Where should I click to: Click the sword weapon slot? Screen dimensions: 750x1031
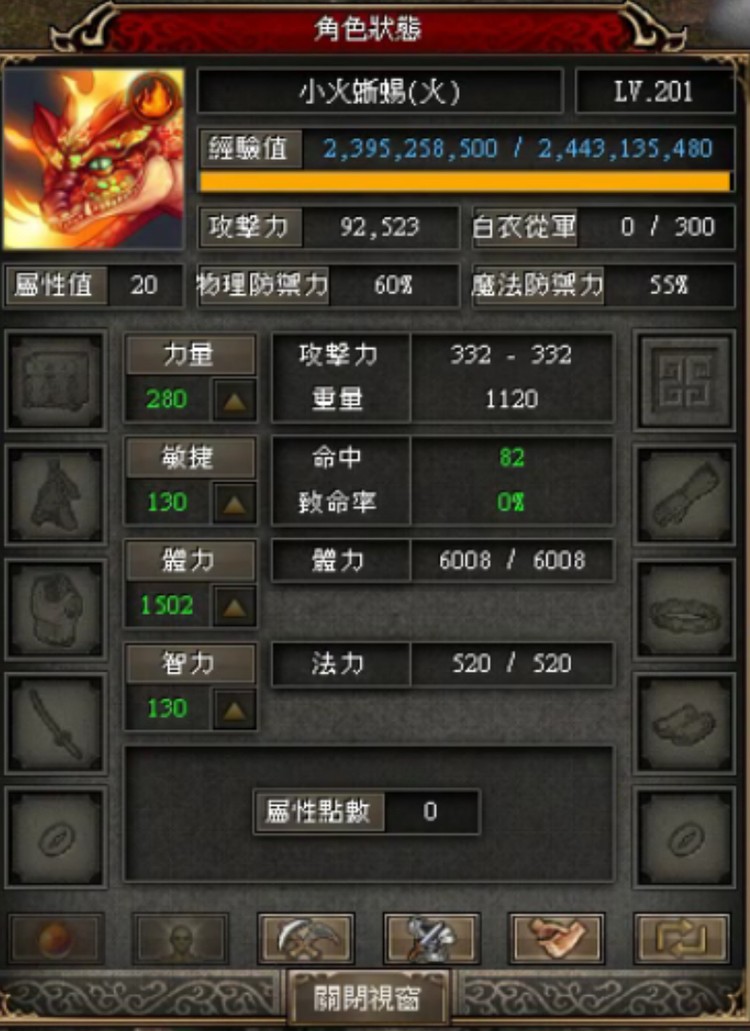tap(55, 723)
